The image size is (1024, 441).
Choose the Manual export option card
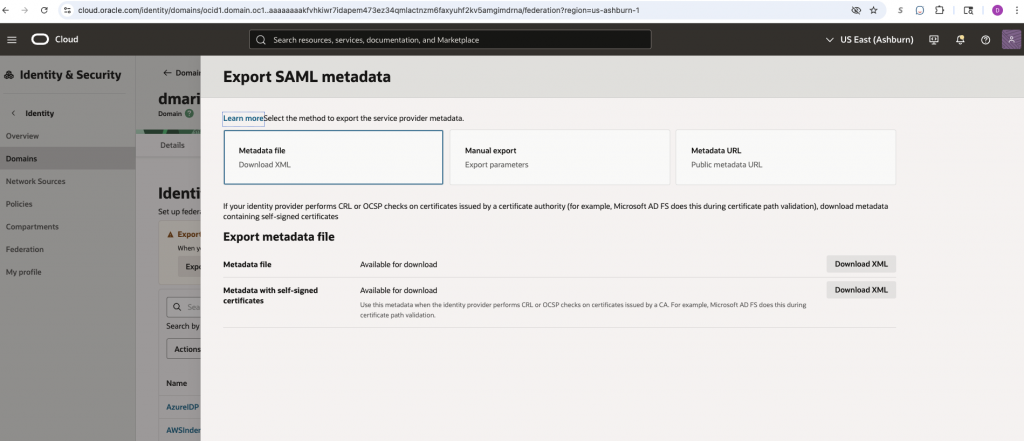tap(559, 157)
